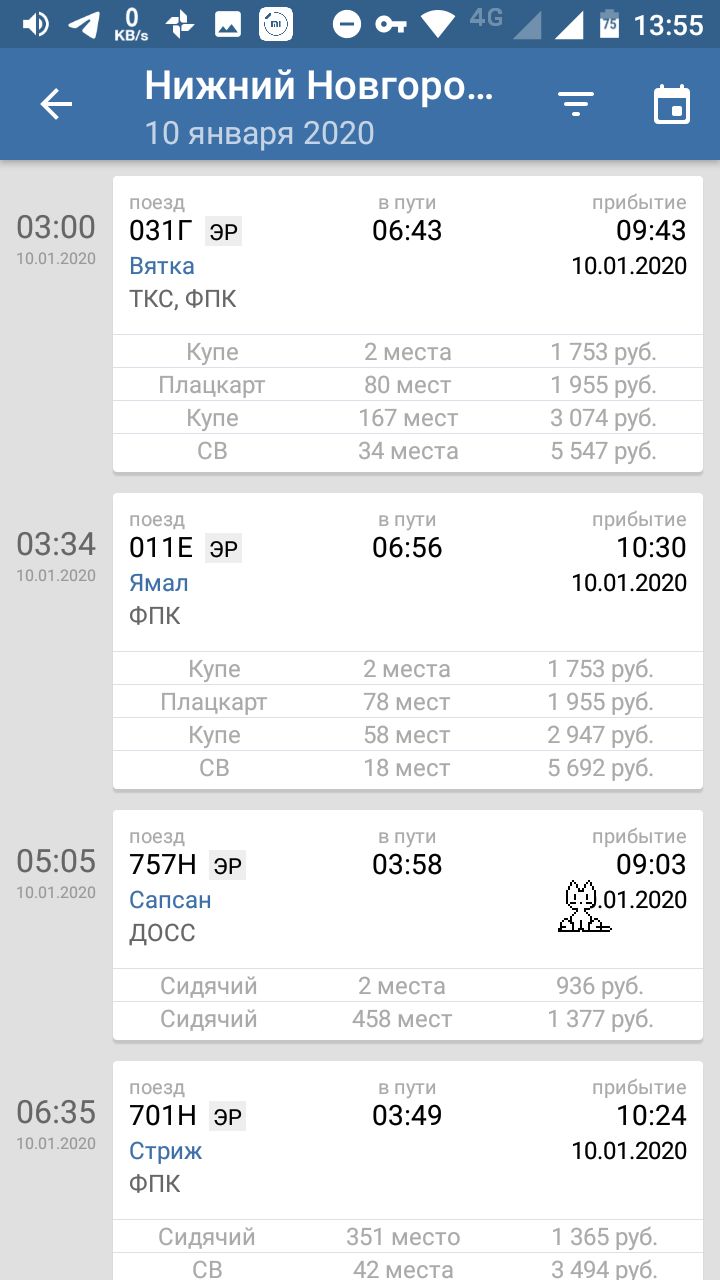Image resolution: width=720 pixels, height=1280 pixels.
Task: Tap the back arrow icon
Action: coord(56,104)
